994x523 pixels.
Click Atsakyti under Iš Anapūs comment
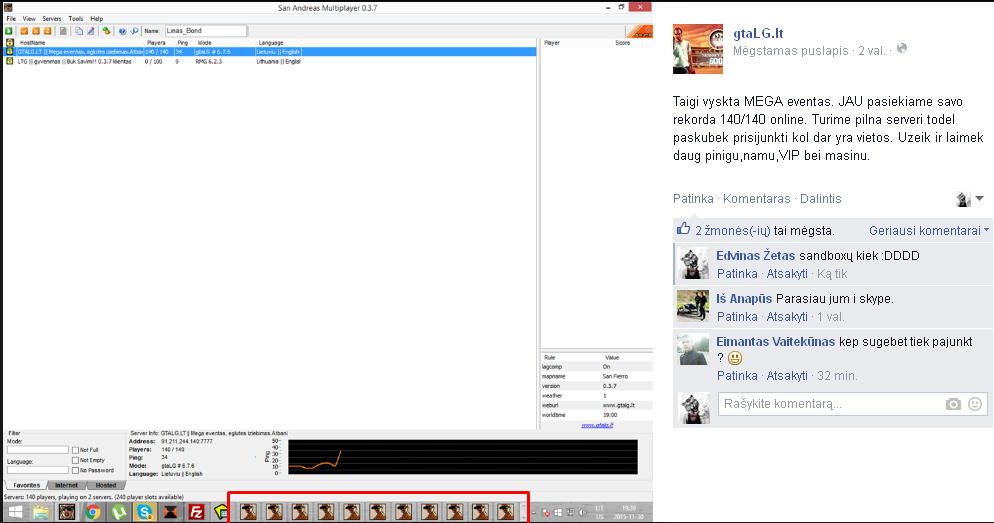pyautogui.click(x=787, y=317)
